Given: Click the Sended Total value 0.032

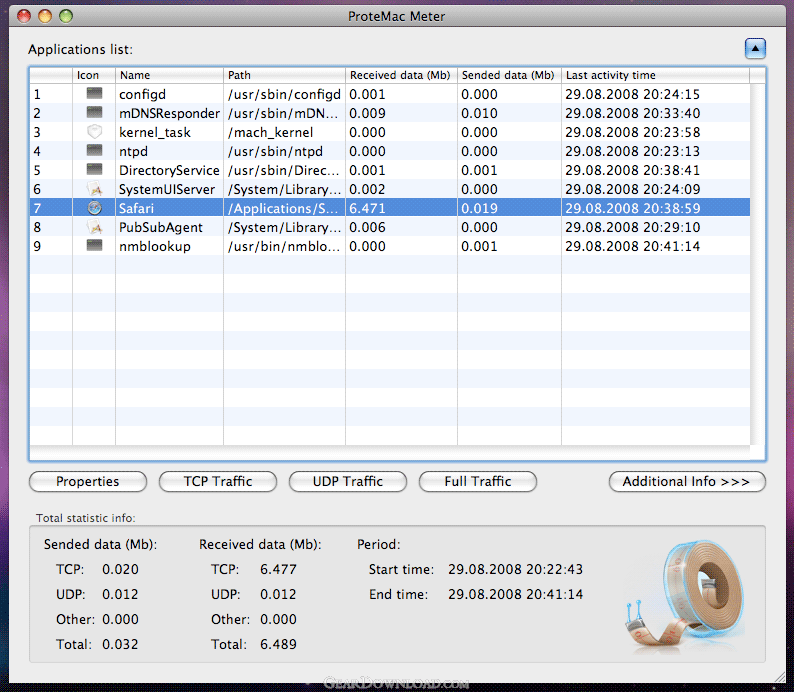Looking at the screenshot, I should pyautogui.click(x=120, y=644).
